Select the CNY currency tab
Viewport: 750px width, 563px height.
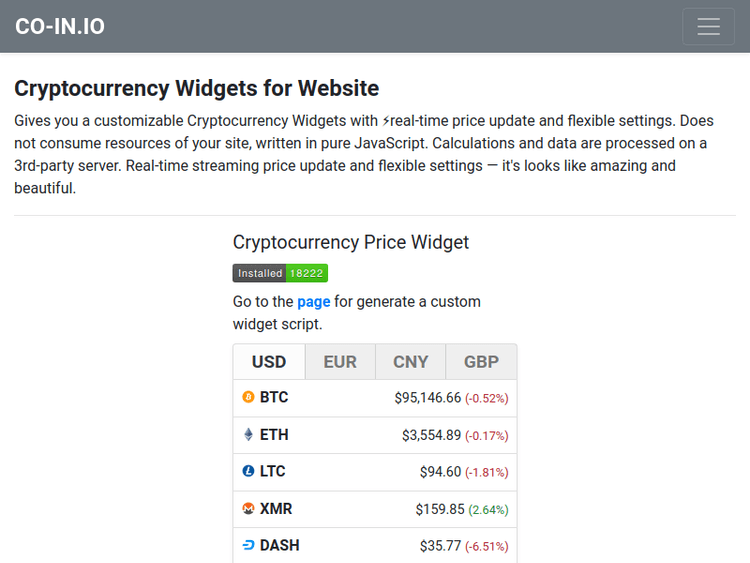pos(411,362)
